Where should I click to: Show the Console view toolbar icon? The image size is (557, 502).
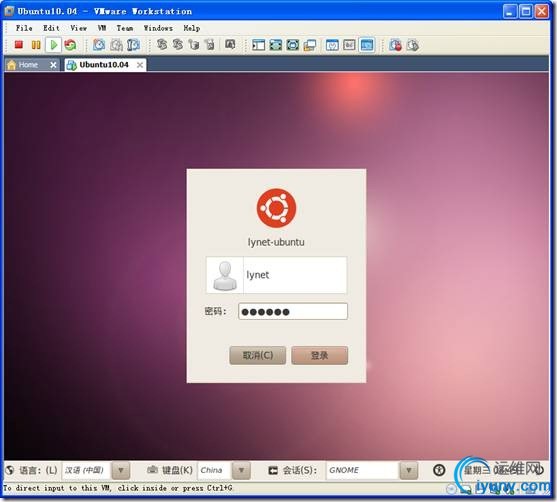[x=367, y=45]
